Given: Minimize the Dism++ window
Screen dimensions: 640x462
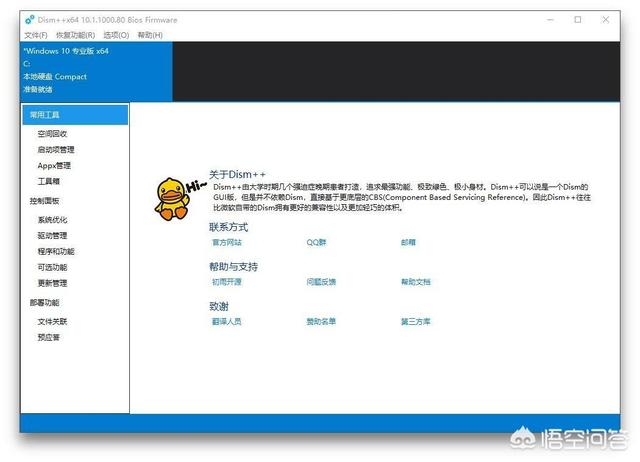Looking at the screenshot, I should [x=551, y=20].
